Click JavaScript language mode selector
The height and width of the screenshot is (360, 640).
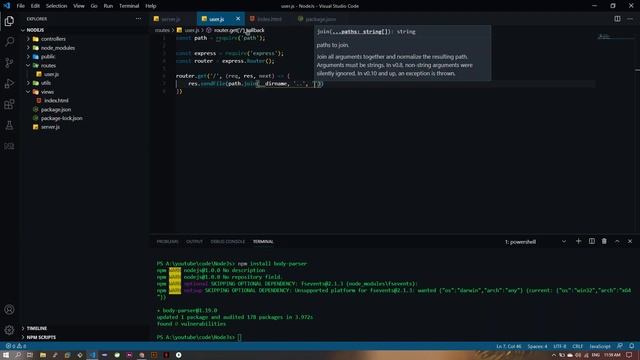pos(600,346)
